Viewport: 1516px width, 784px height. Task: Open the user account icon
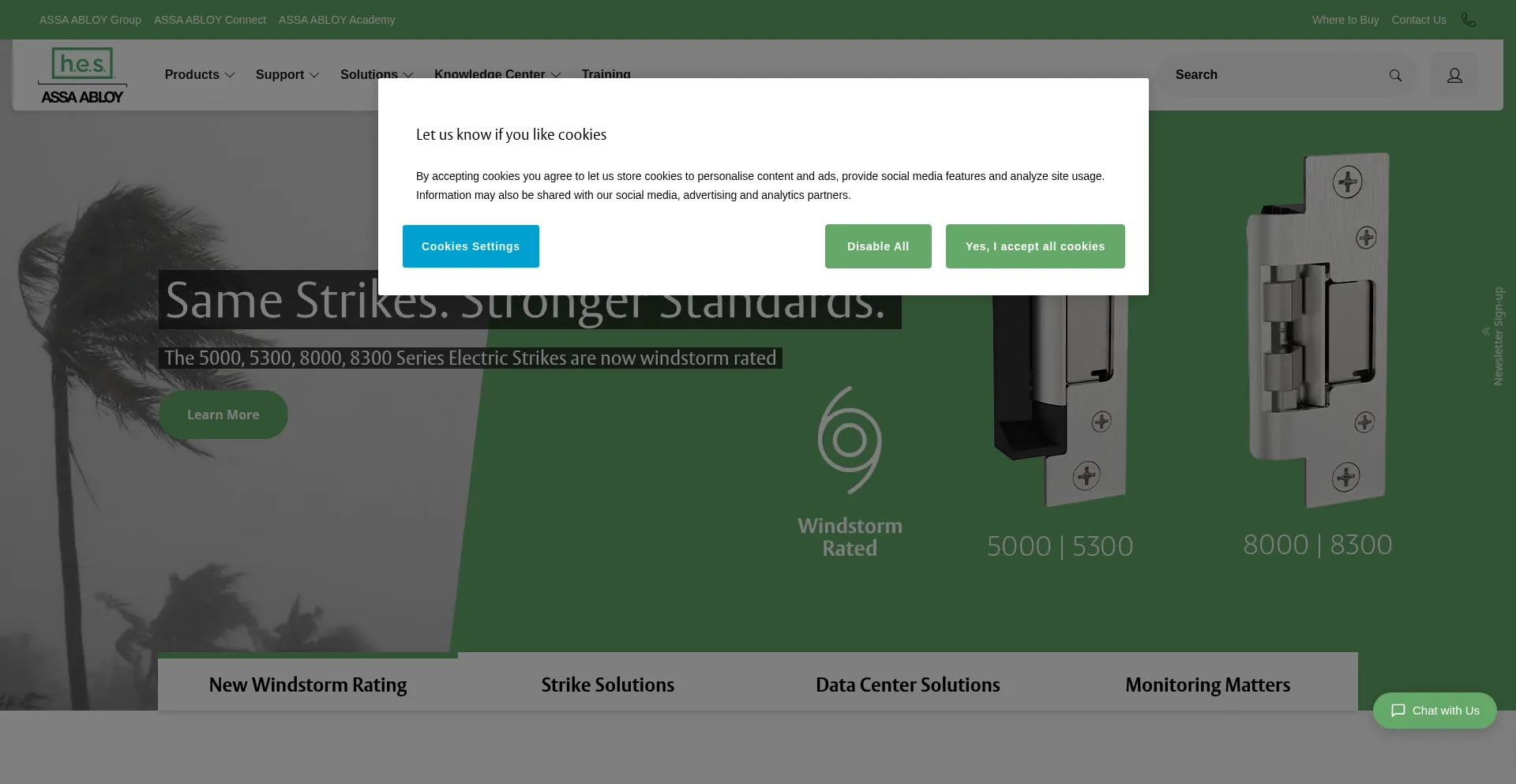coord(1454,75)
